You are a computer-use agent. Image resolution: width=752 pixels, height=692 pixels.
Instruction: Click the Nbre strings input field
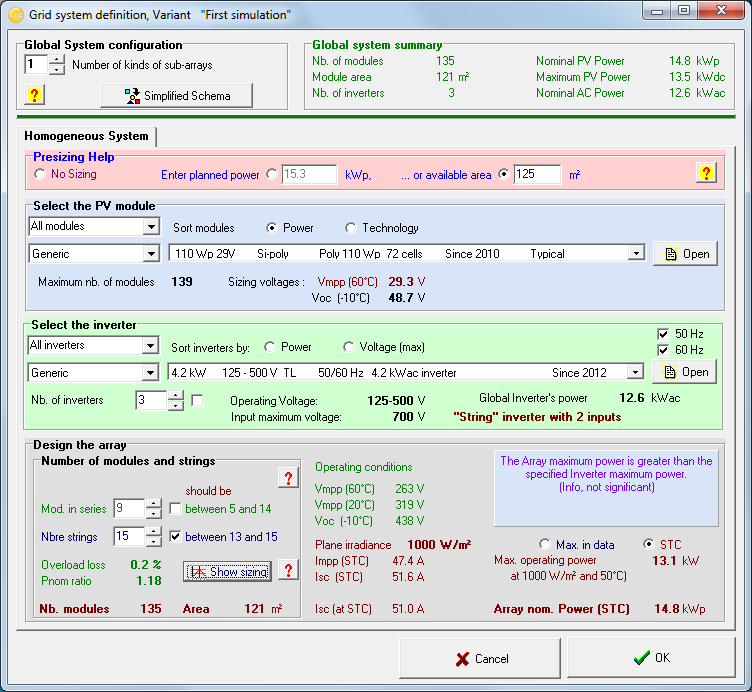point(129,536)
